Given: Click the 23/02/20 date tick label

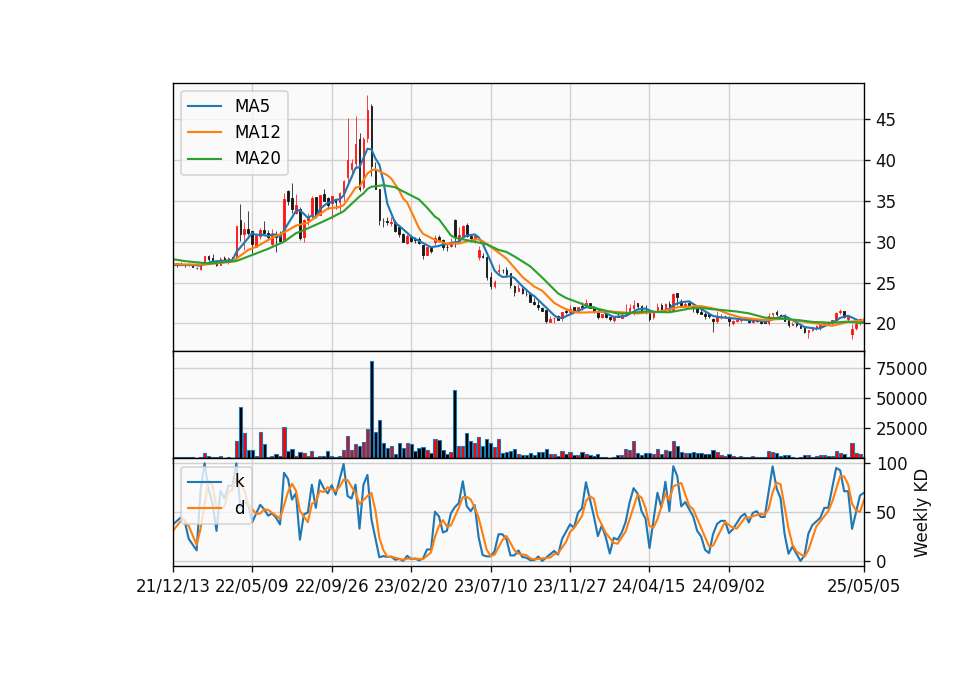Looking at the screenshot, I should [411, 586].
